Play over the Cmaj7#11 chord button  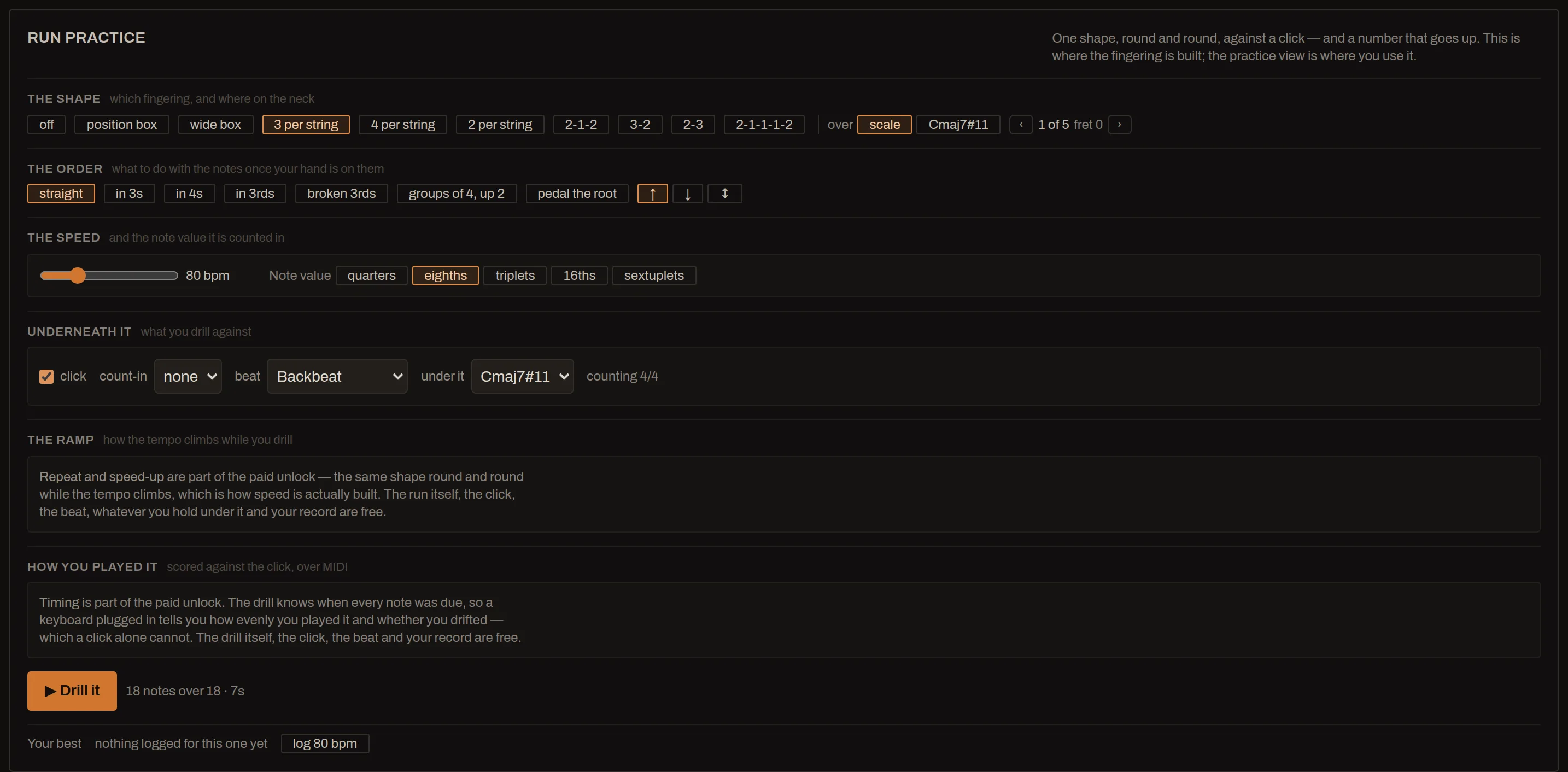coord(958,124)
